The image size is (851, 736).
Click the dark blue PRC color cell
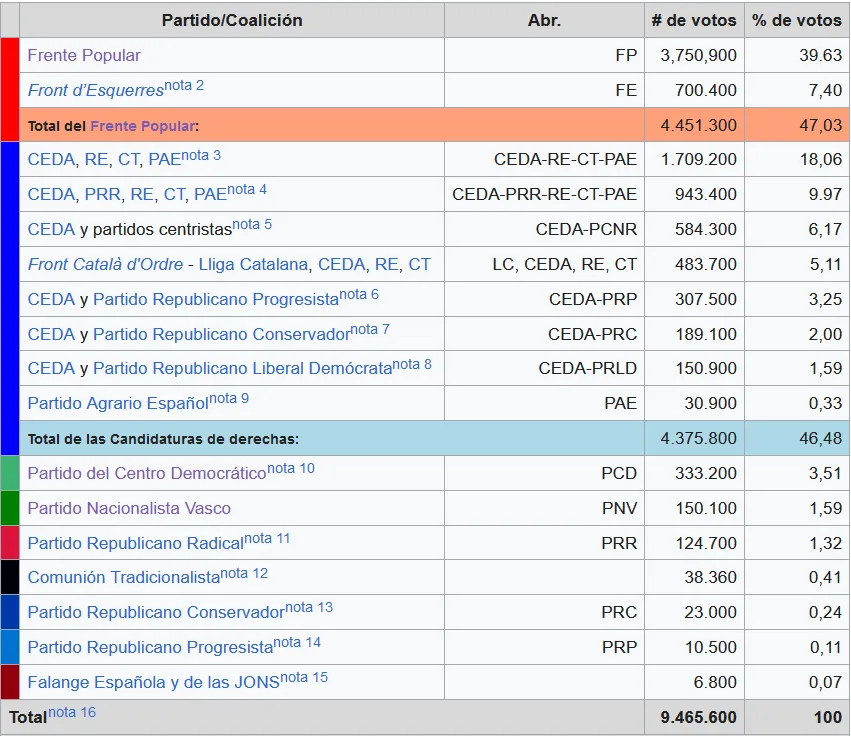tap(10, 612)
